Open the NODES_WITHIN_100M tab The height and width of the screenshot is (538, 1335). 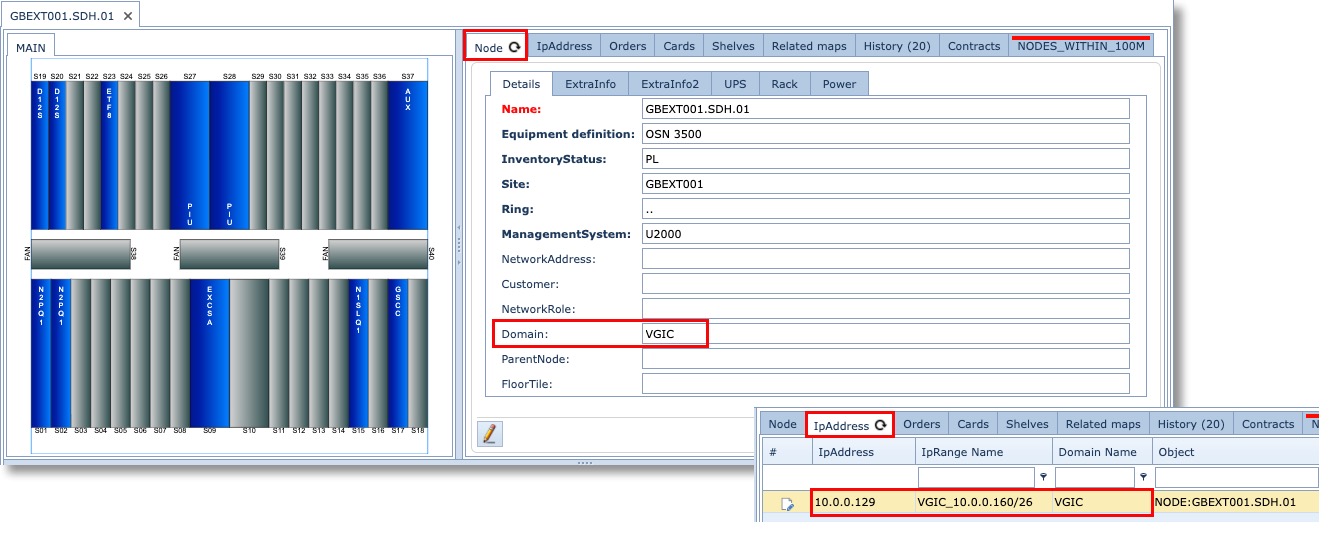[1080, 46]
